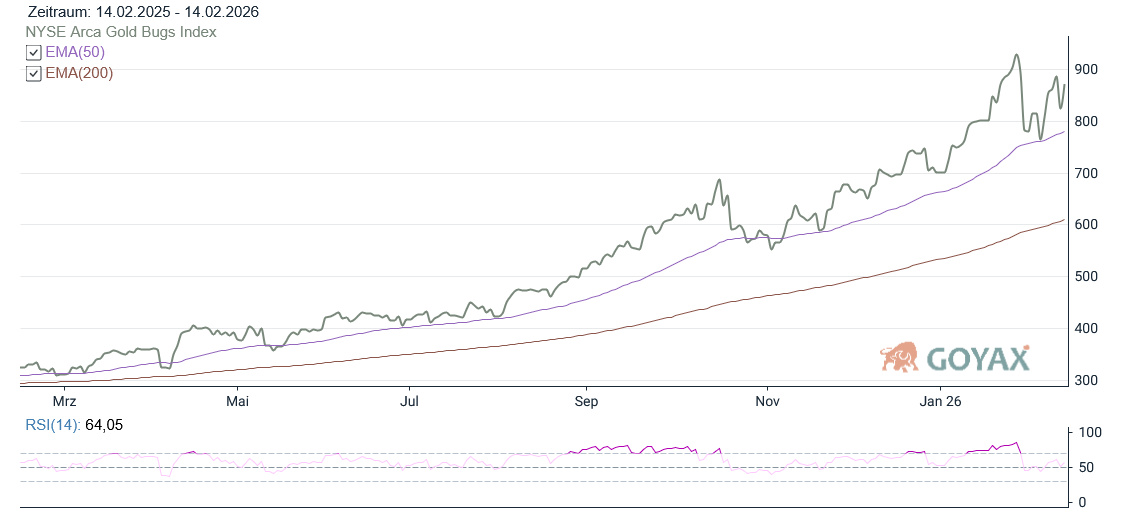This screenshot has height=513, width=1140.
Task: Uncheck the EMA(50) checkbox
Action: [34, 53]
